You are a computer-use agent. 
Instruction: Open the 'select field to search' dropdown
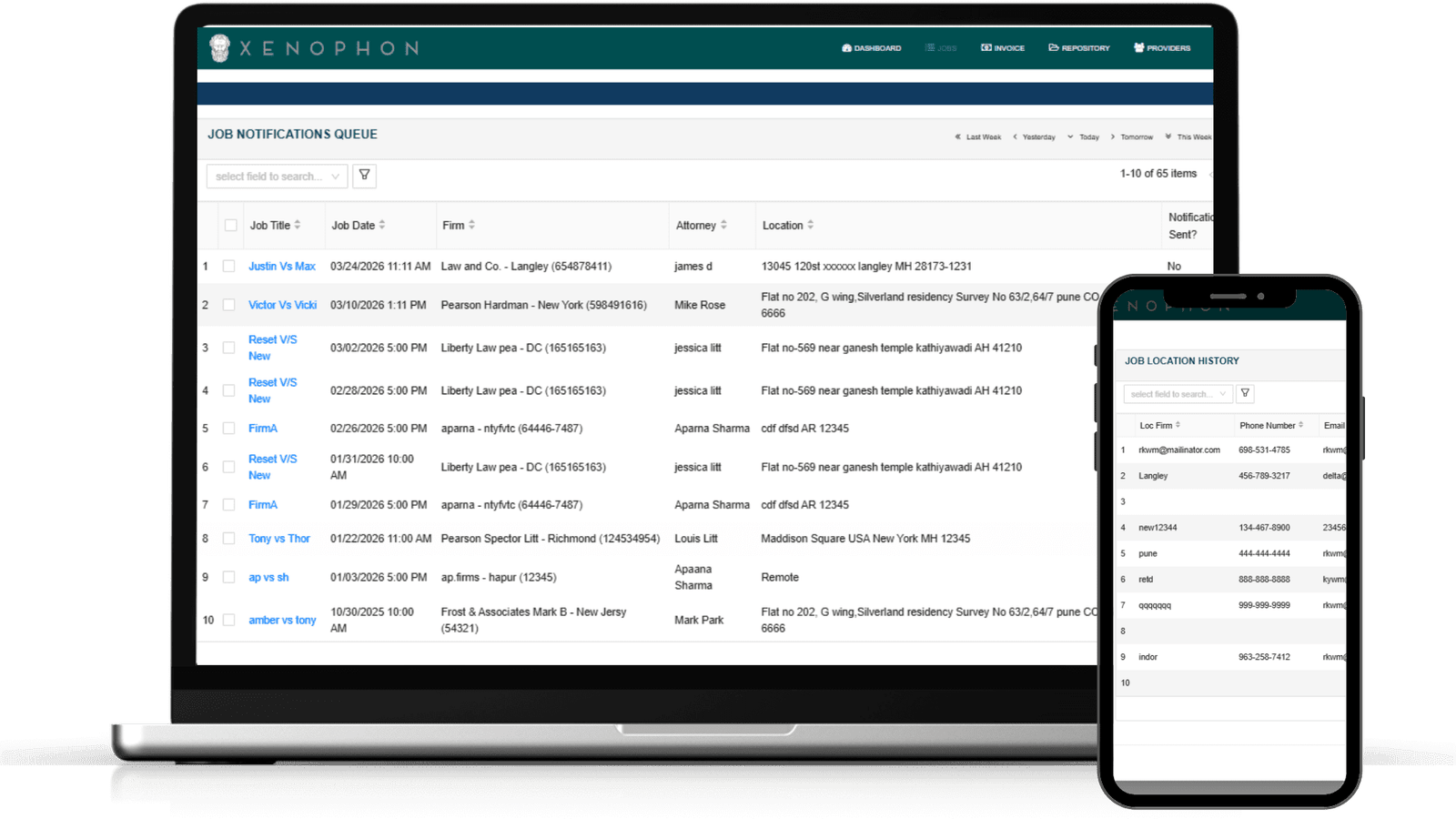point(277,177)
